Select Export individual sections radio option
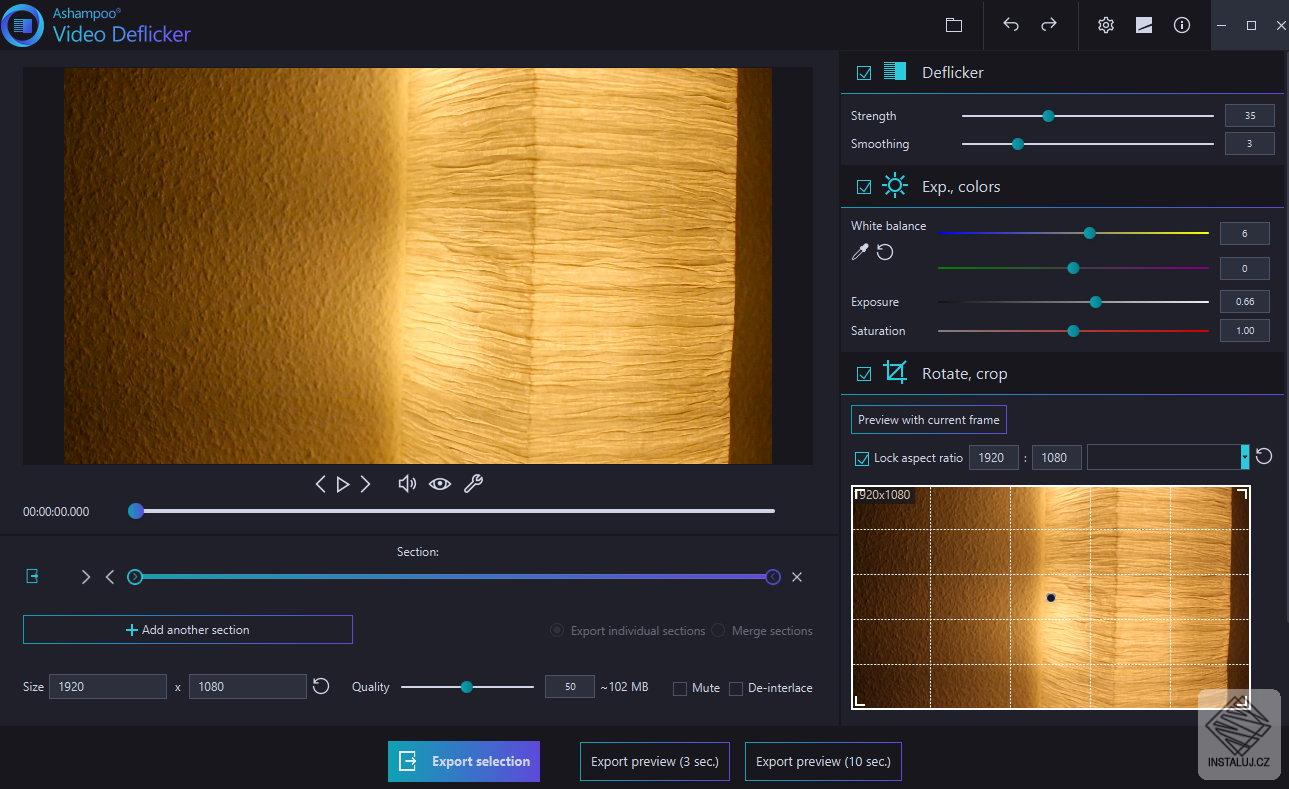Viewport: 1289px width, 789px height. point(557,631)
